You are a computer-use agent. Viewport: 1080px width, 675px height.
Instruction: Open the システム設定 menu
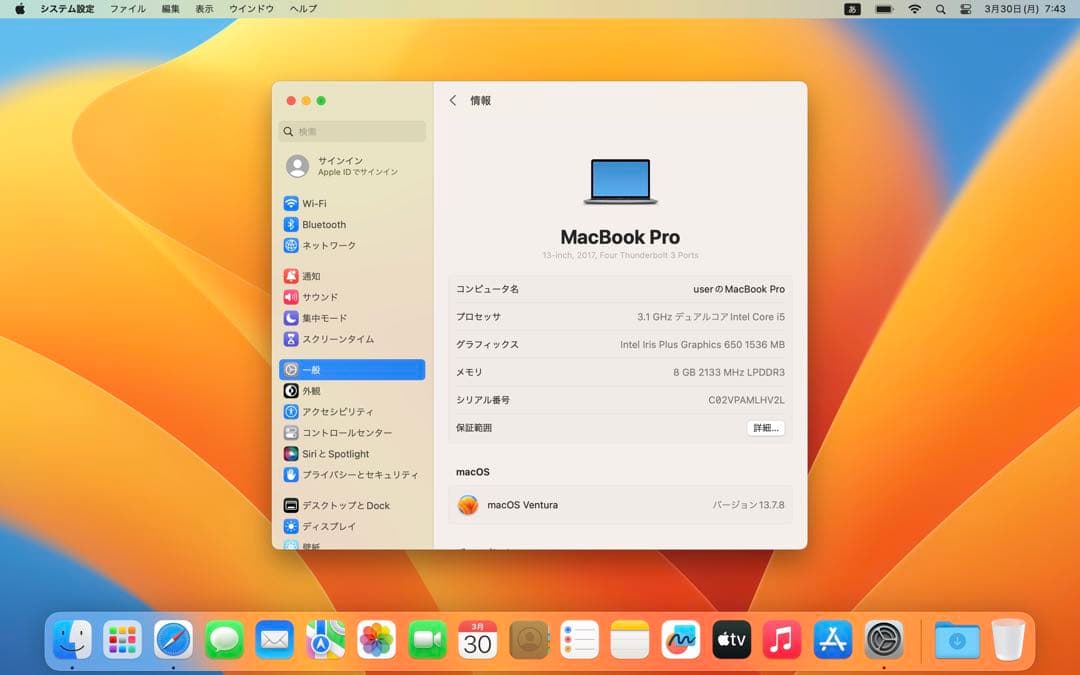(x=67, y=9)
